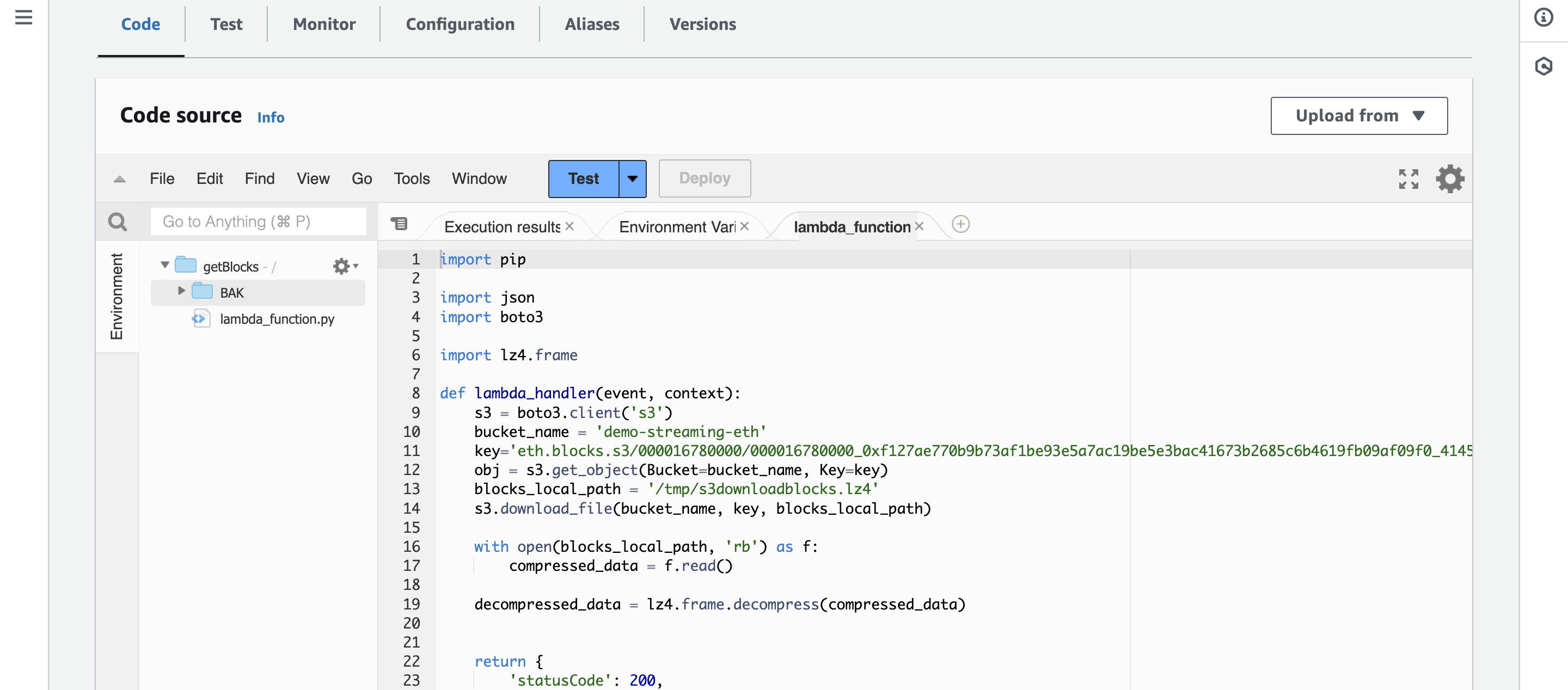Collapse the getBlocks folder tree
The image size is (1568, 690).
[165, 264]
